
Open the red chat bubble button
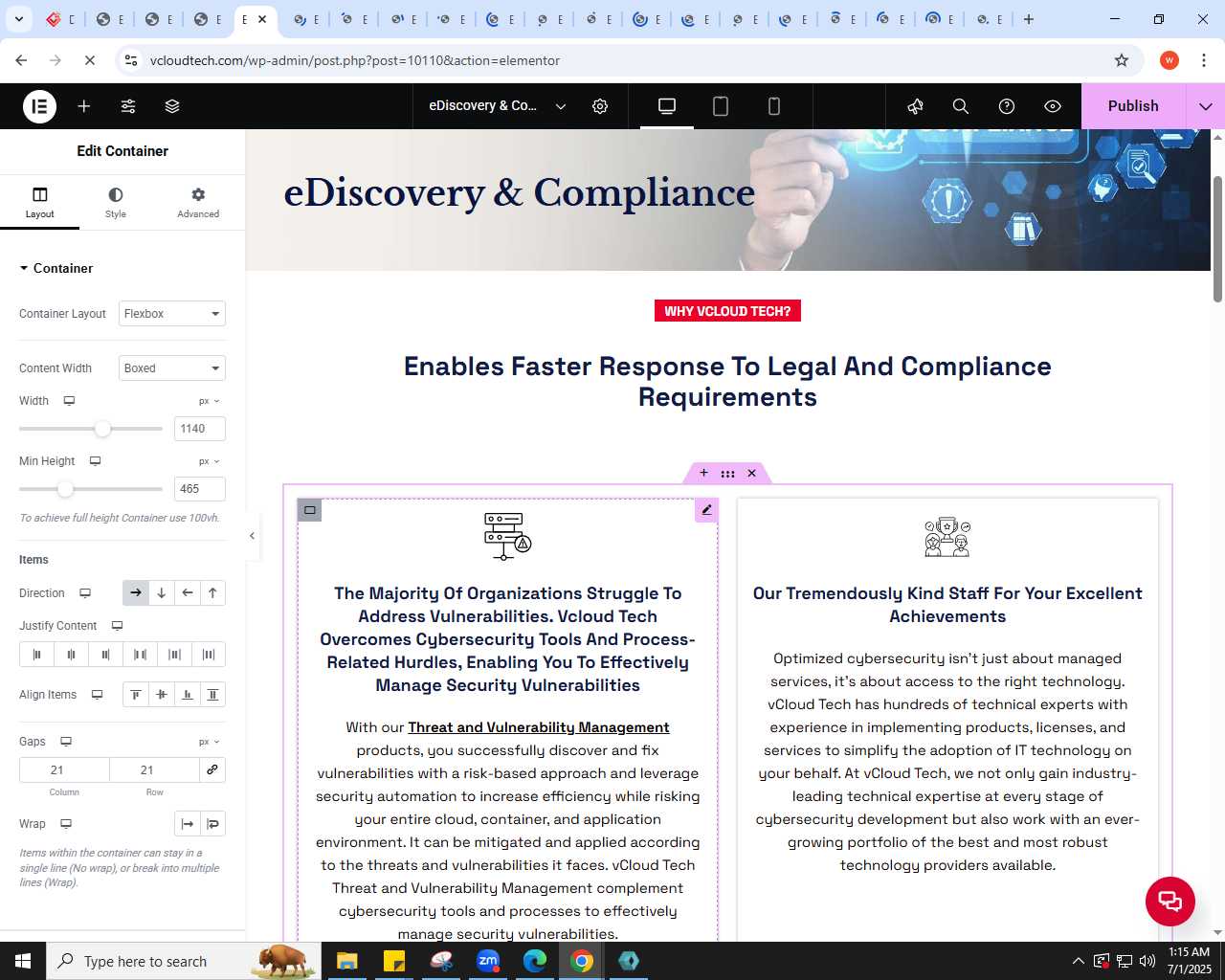1170,901
